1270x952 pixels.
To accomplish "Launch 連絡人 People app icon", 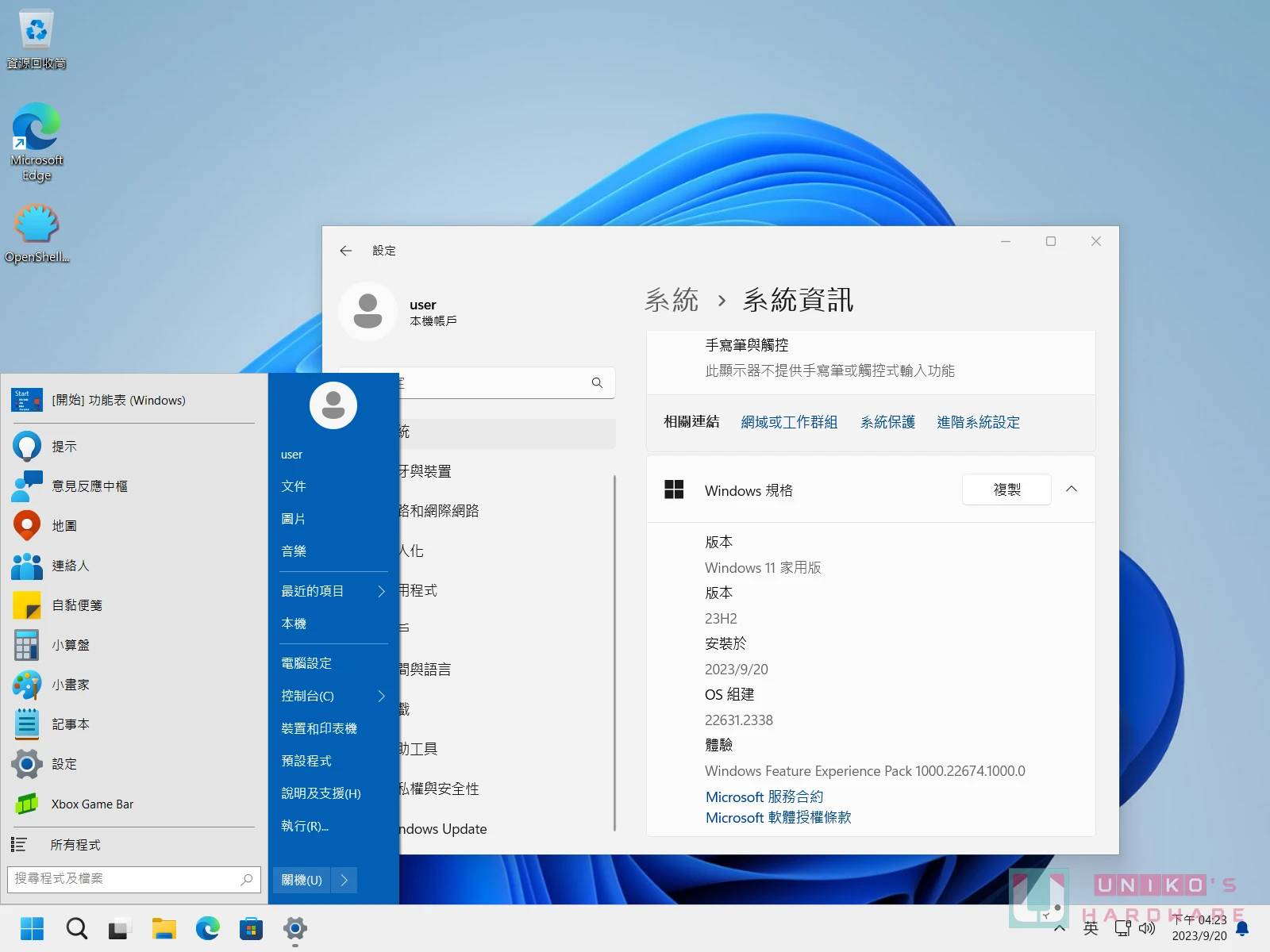I will 27,566.
